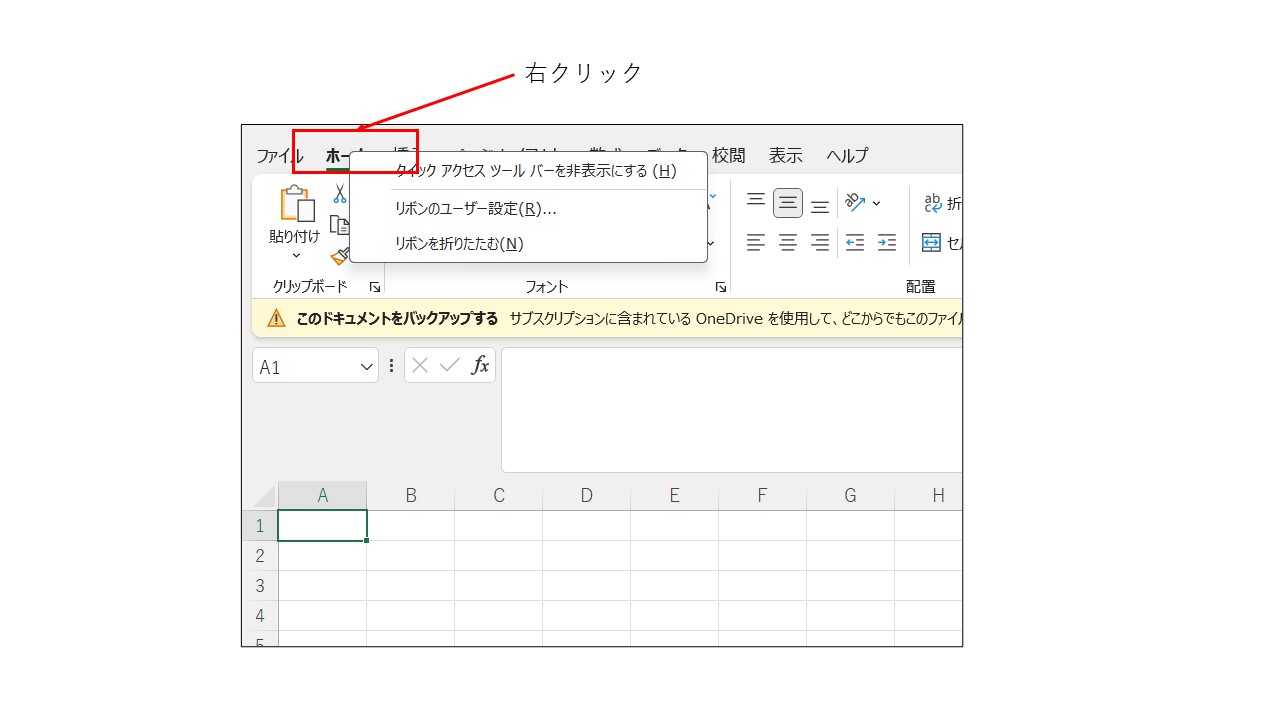Click the insert function fx icon

coord(481,365)
